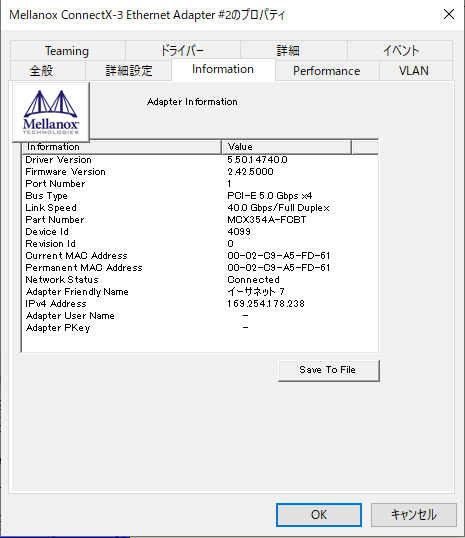
Task: Select the Bus Type row
Action: (200, 196)
